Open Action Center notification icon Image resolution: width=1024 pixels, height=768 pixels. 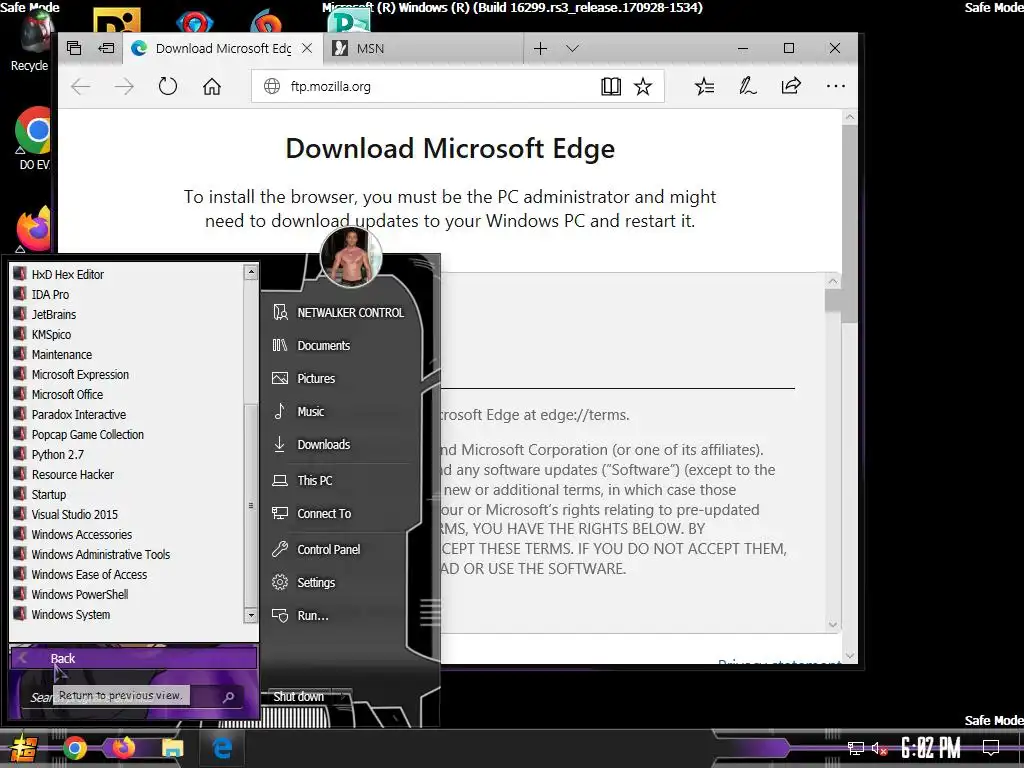(x=991, y=748)
